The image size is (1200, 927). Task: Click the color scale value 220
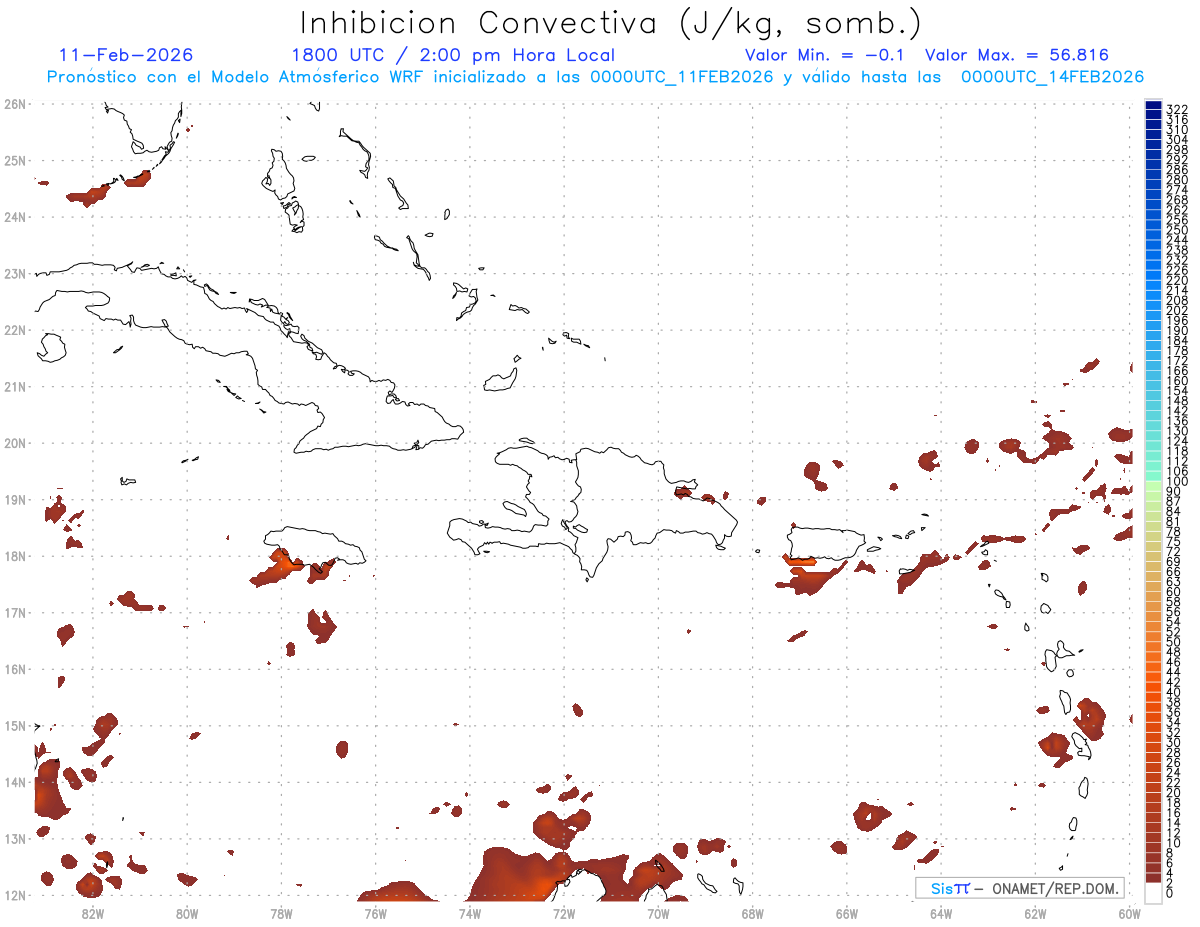[1176, 280]
